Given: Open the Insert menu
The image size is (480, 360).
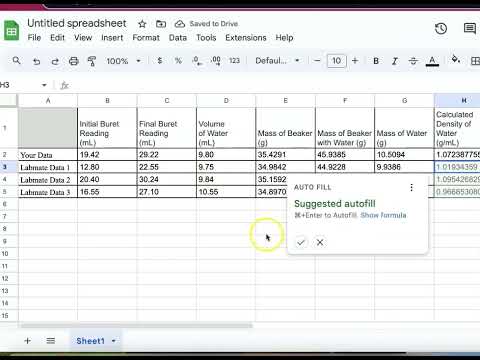Looking at the screenshot, I should point(112,38).
